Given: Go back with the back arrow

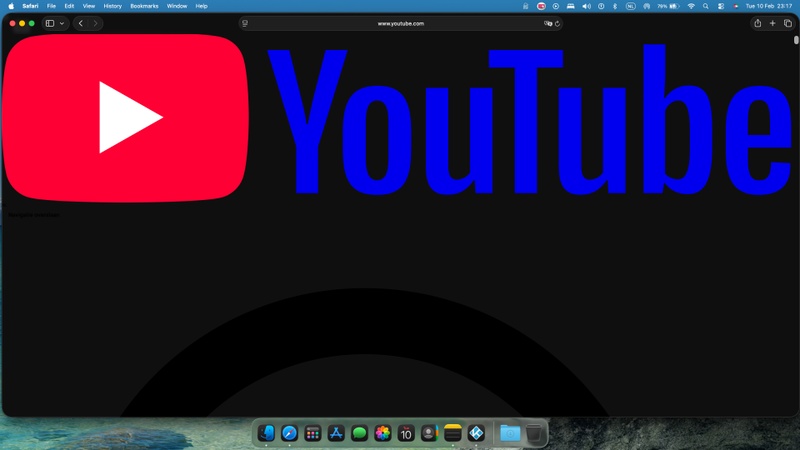Looking at the screenshot, I should [x=81, y=23].
